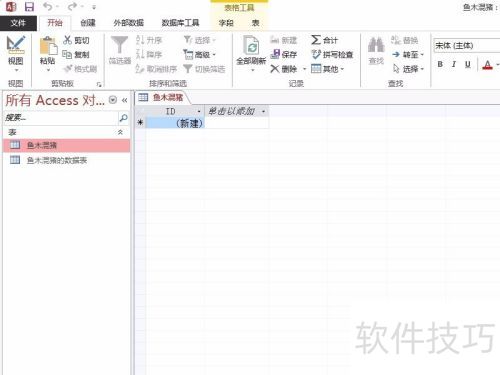Click the 替换 replace button
The height and width of the screenshot is (375, 500).
[405, 40]
